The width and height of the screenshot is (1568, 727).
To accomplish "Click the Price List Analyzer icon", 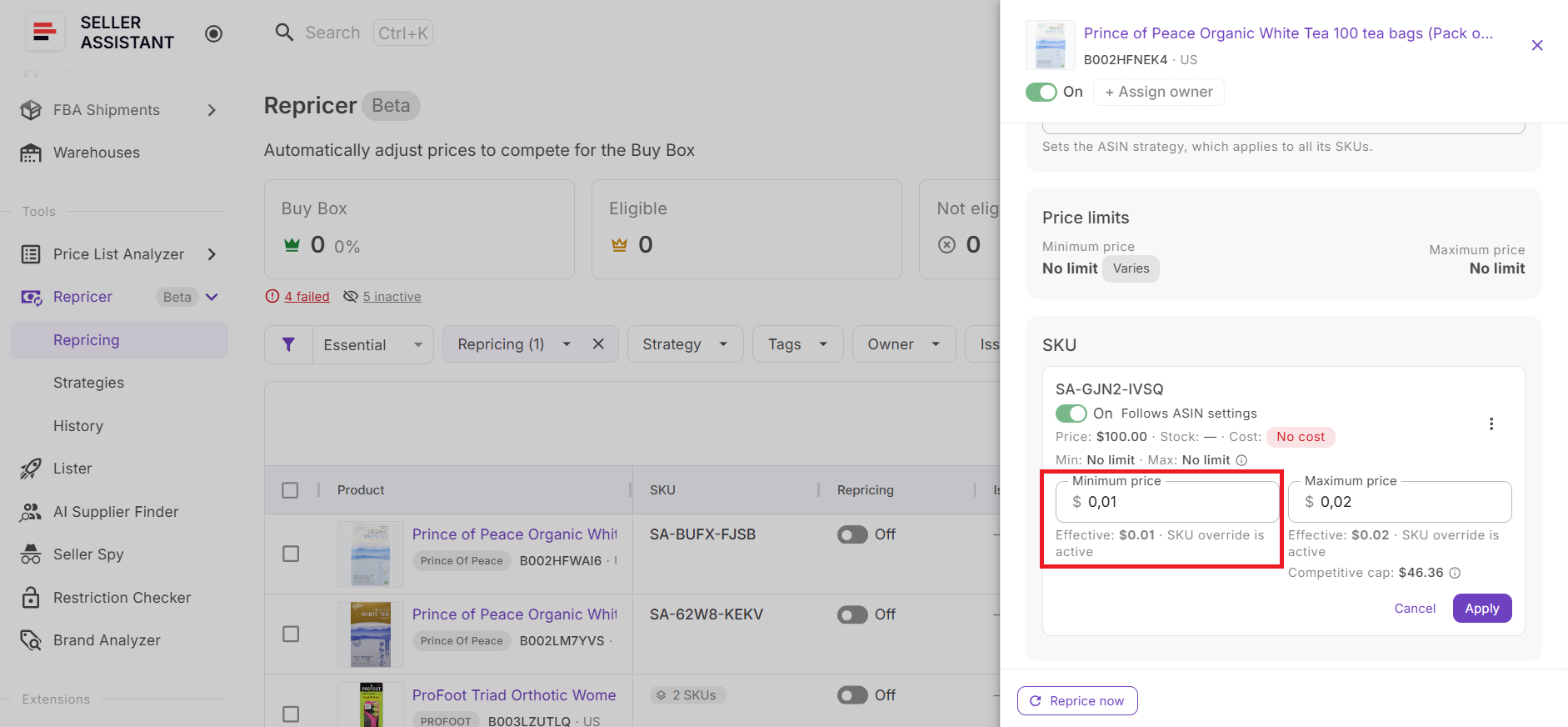I will coord(31,254).
